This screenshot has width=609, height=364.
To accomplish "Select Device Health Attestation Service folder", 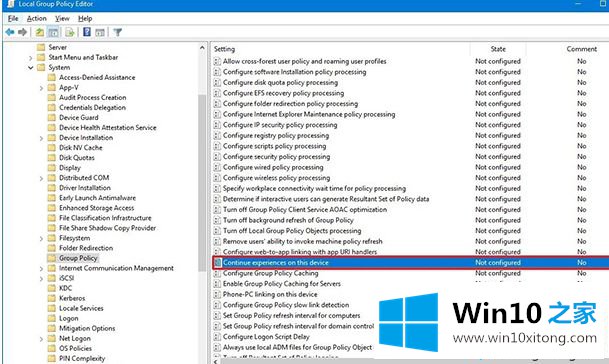I will pyautogui.click(x=108, y=127).
